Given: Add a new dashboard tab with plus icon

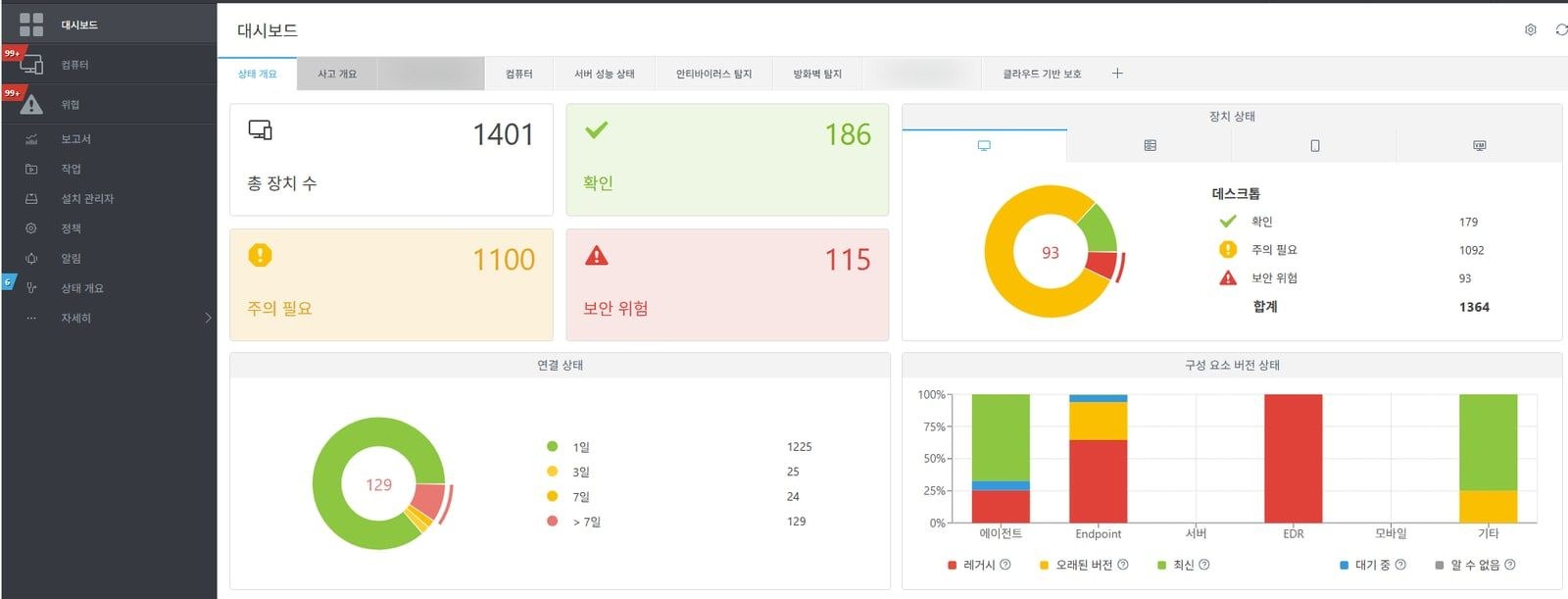Looking at the screenshot, I should [x=1117, y=74].
